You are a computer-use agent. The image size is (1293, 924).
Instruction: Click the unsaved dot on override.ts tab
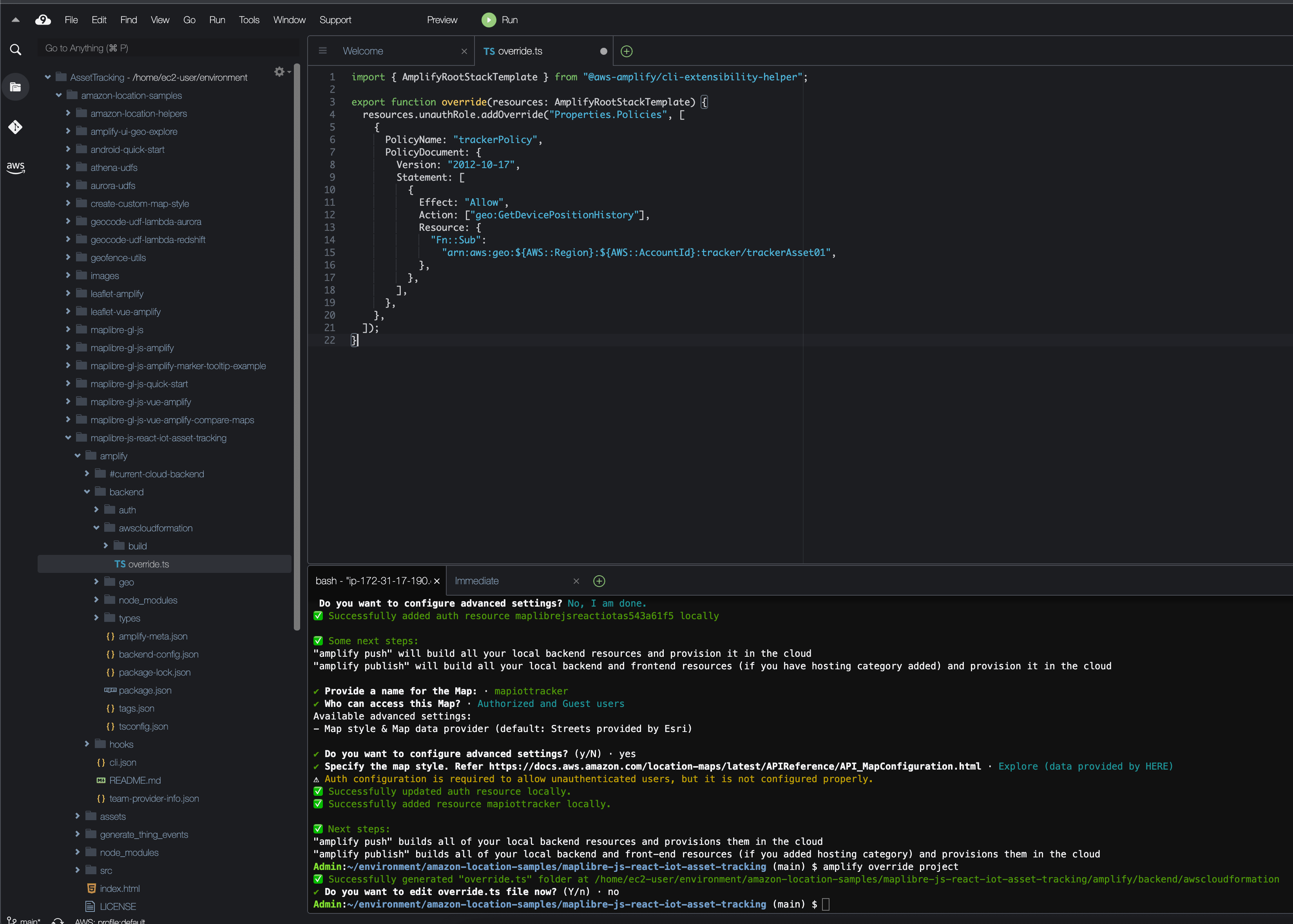[x=603, y=51]
